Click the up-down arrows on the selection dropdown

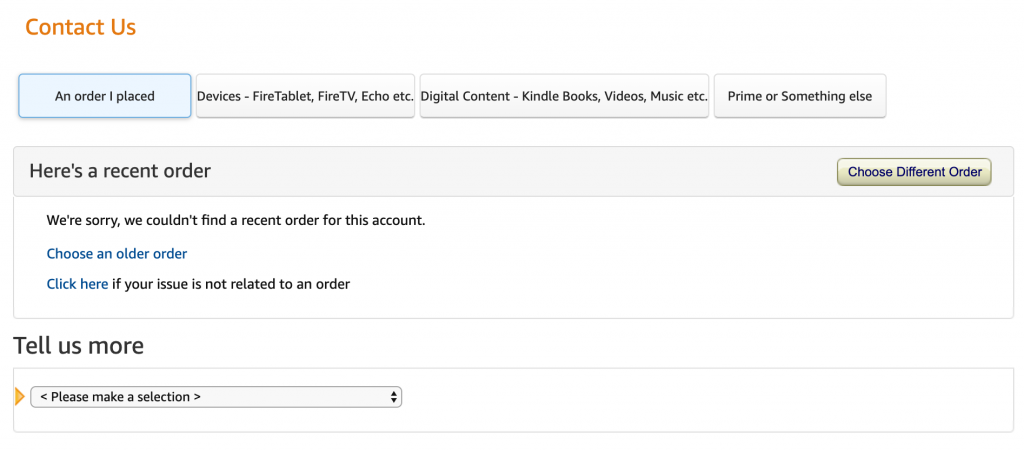pos(393,397)
